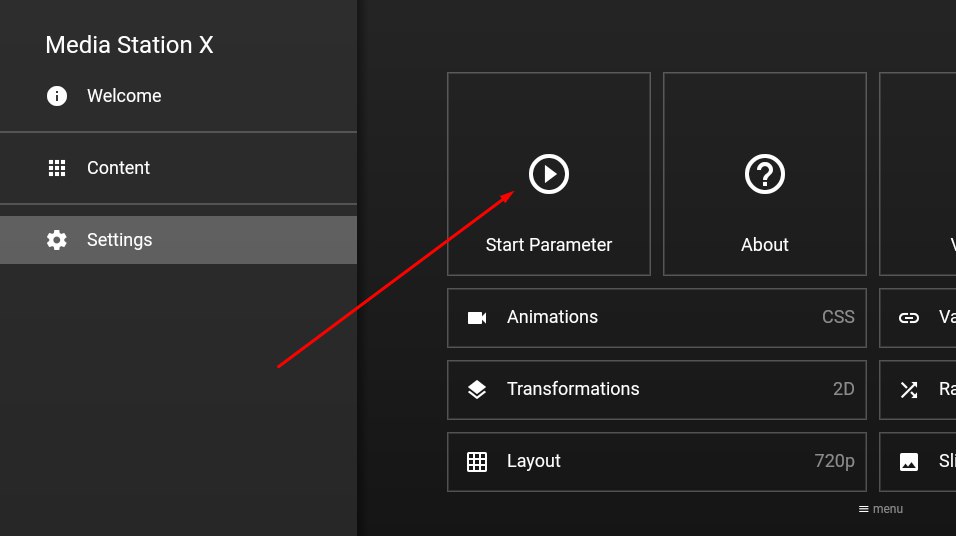Open the Welcome menu item
This screenshot has width=956, height=536.
(178, 96)
